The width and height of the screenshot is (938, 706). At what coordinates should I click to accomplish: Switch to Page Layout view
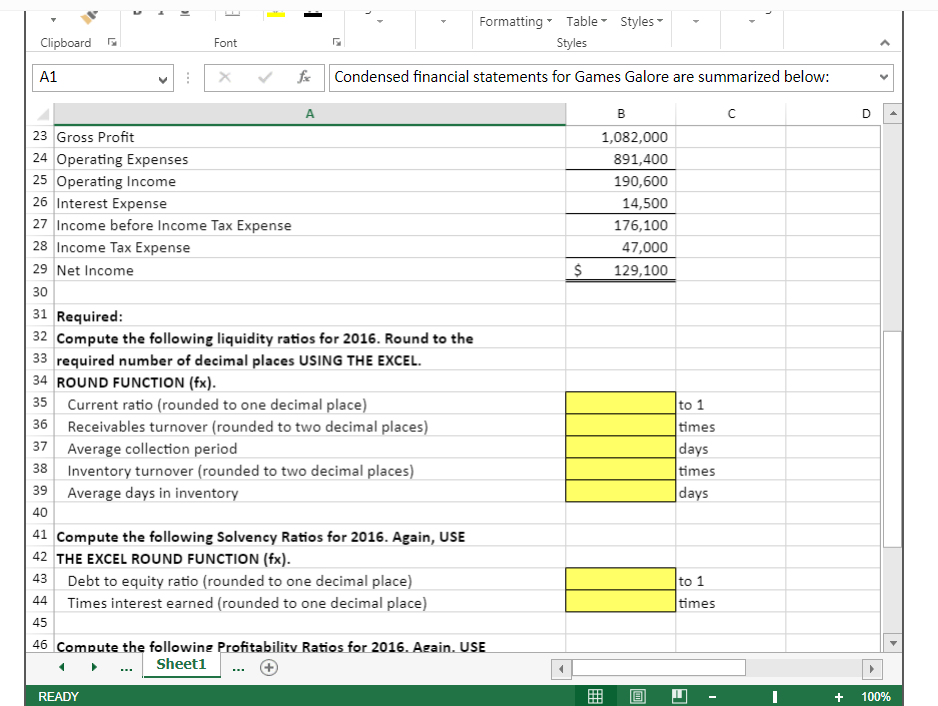pyautogui.click(x=638, y=697)
